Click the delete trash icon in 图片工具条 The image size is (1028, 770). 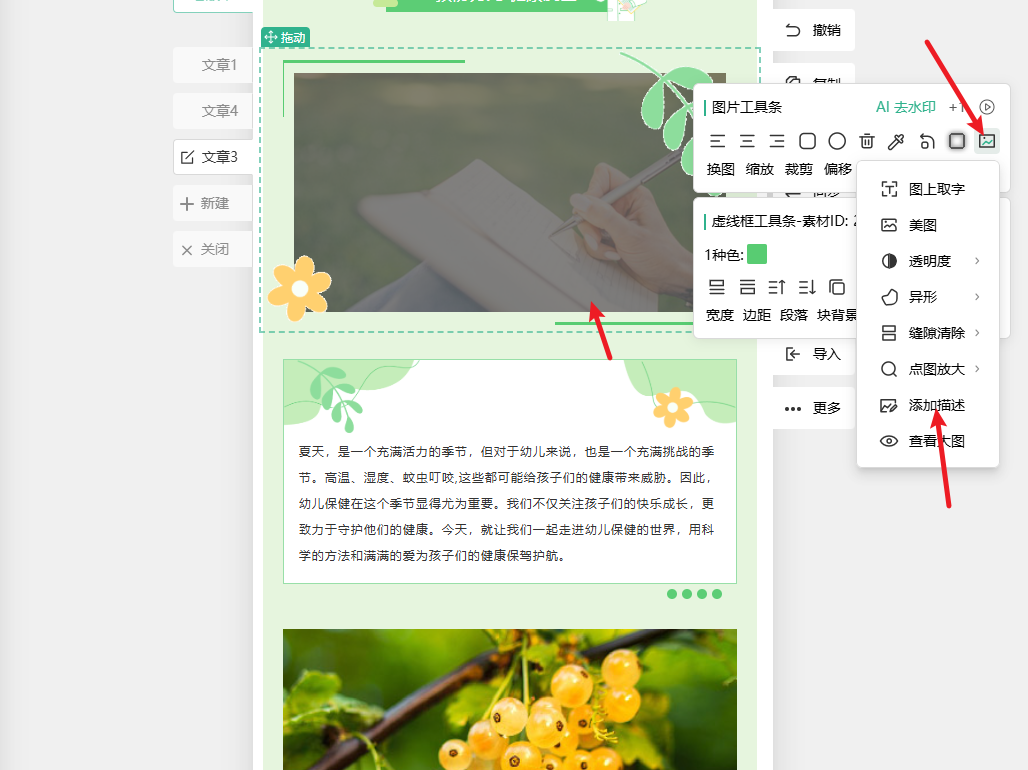[867, 141]
